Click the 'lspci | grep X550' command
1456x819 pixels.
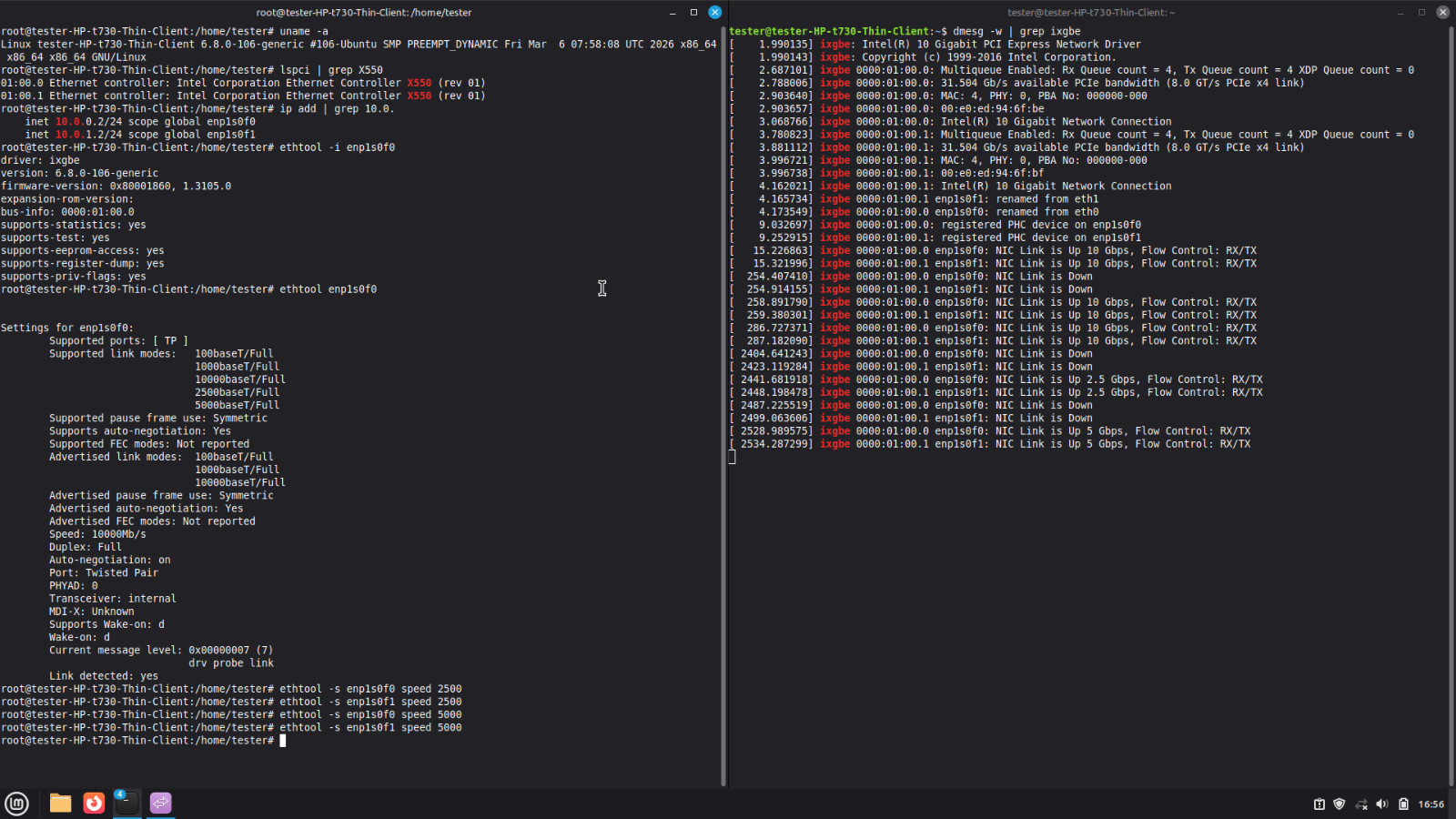tap(331, 70)
